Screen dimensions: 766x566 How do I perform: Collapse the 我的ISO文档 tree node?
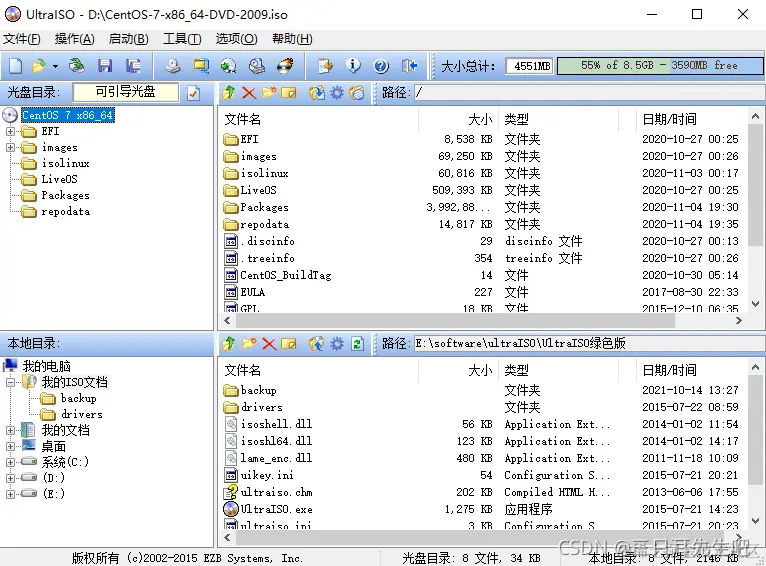(x=10, y=382)
